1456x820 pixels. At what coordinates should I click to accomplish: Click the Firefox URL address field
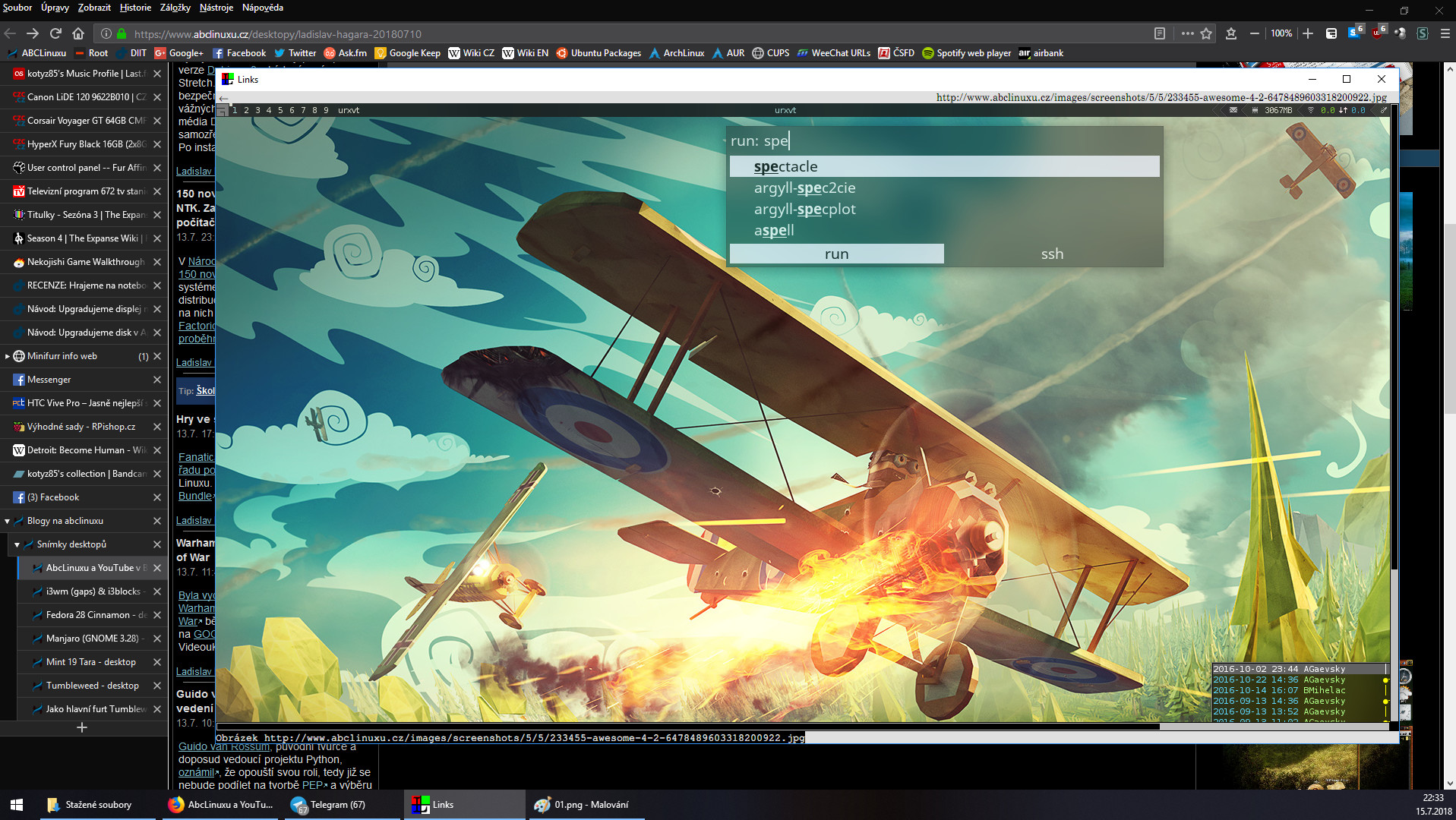(638, 33)
